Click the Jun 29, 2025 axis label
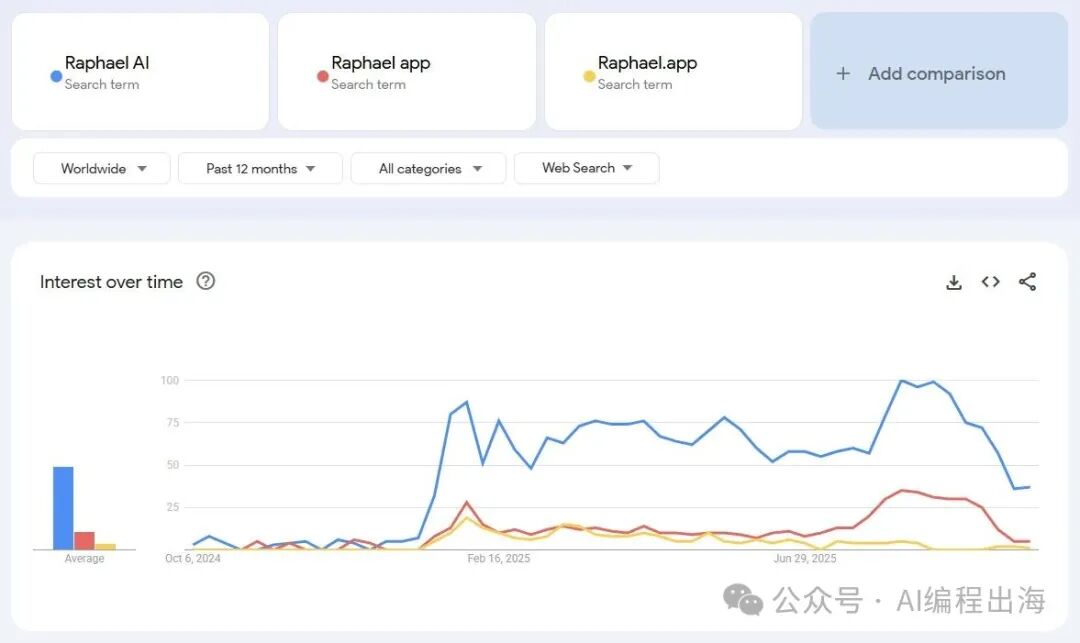1080x643 pixels. point(804,558)
